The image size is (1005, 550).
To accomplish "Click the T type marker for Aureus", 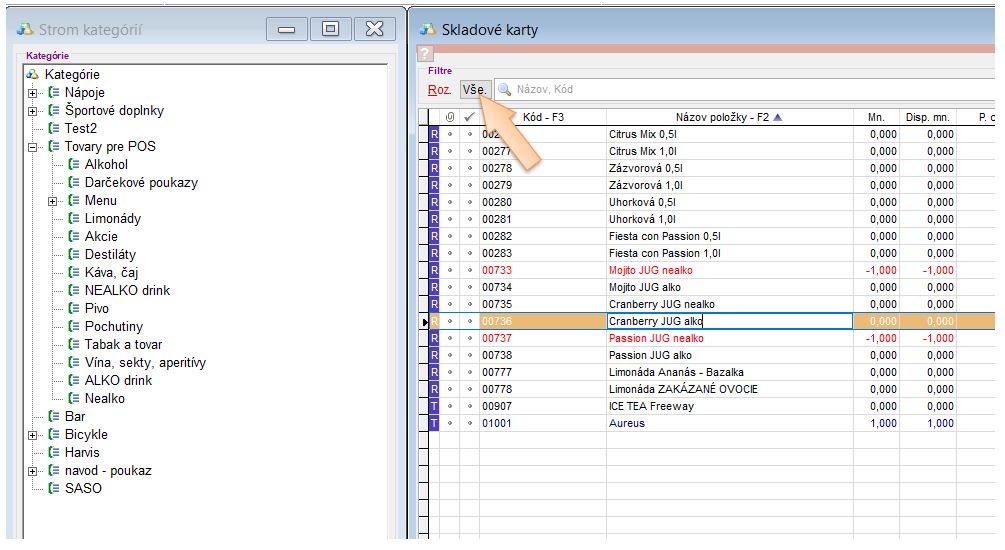I will [434, 423].
